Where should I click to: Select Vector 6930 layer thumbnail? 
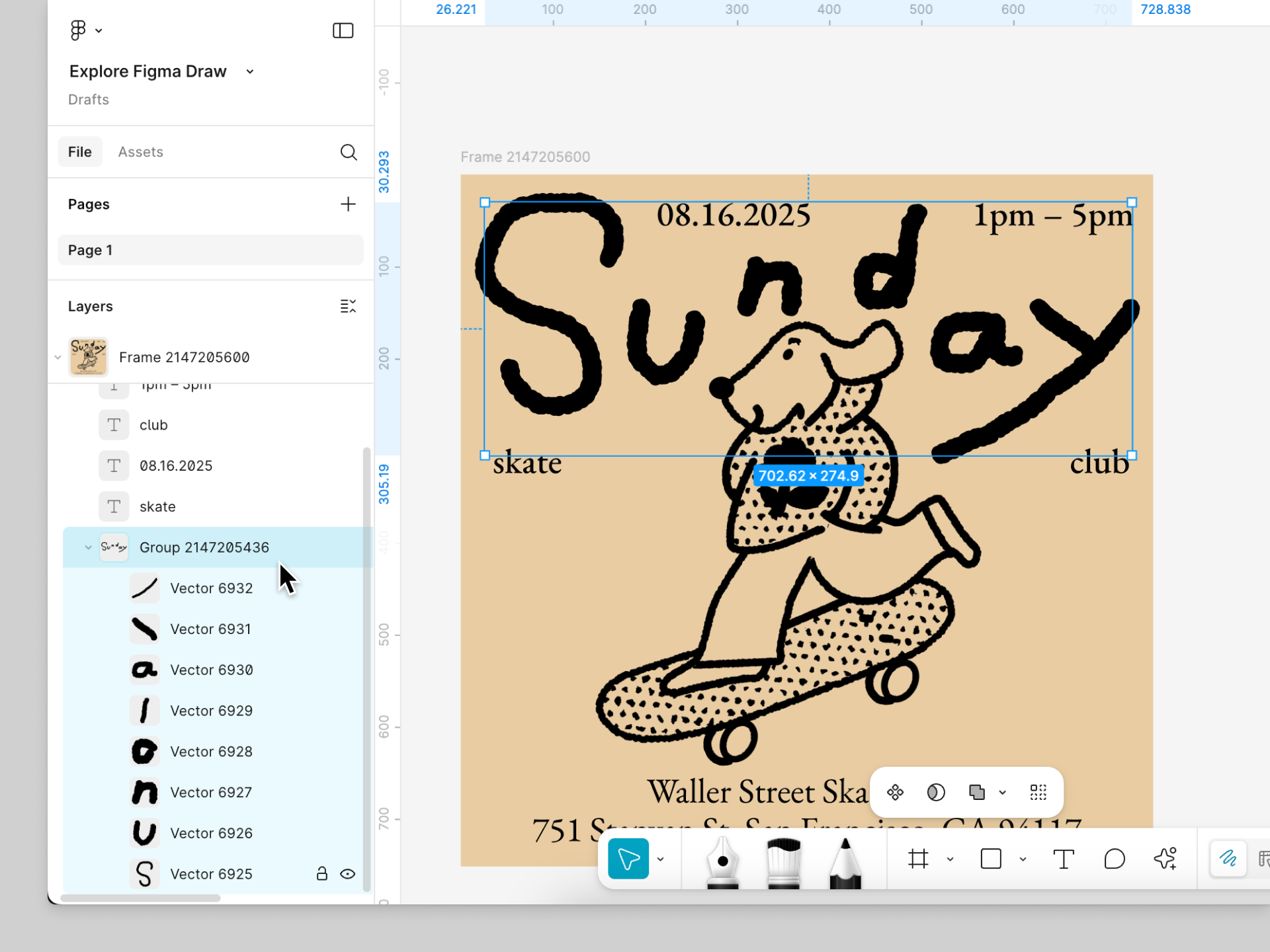[144, 670]
